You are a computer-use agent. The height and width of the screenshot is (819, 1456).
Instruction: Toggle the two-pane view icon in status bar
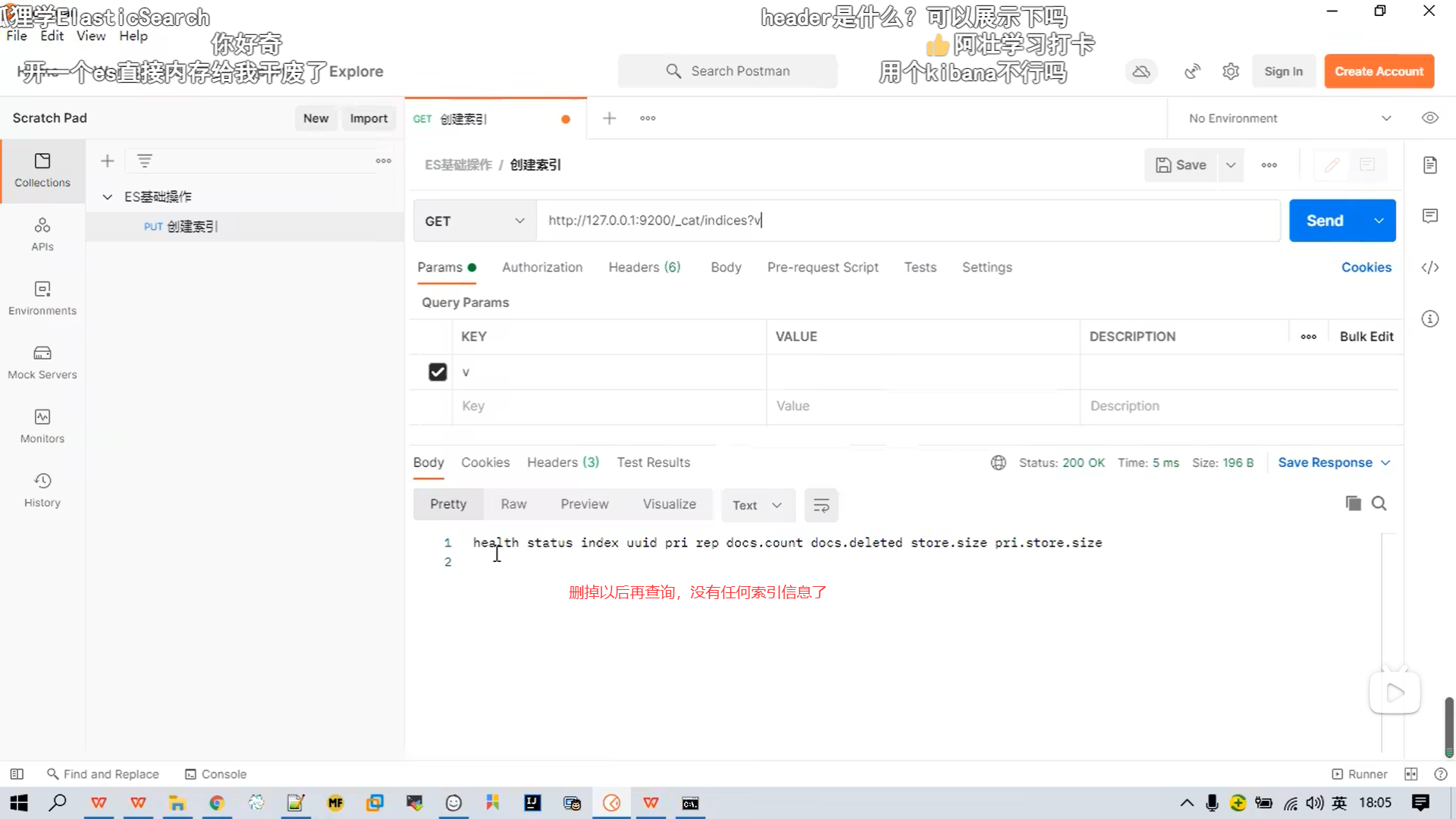tap(1410, 773)
